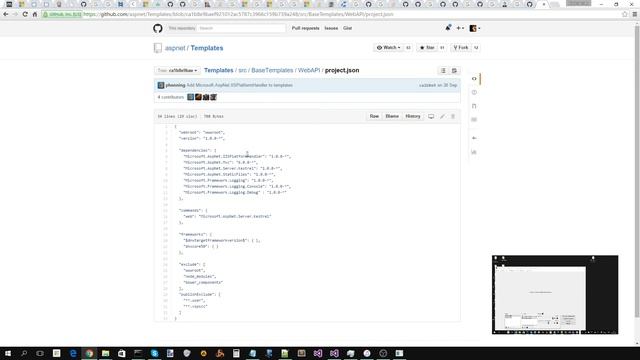This screenshot has width=640, height=360.
Task: Open the notifications bell icon
Action: click(x=448, y=28)
